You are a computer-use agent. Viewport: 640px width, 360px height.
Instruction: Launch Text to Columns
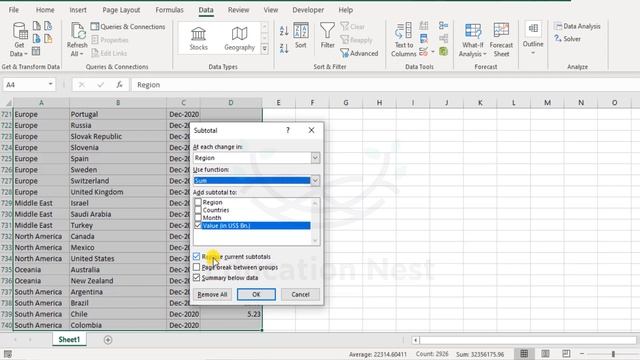tap(404, 40)
